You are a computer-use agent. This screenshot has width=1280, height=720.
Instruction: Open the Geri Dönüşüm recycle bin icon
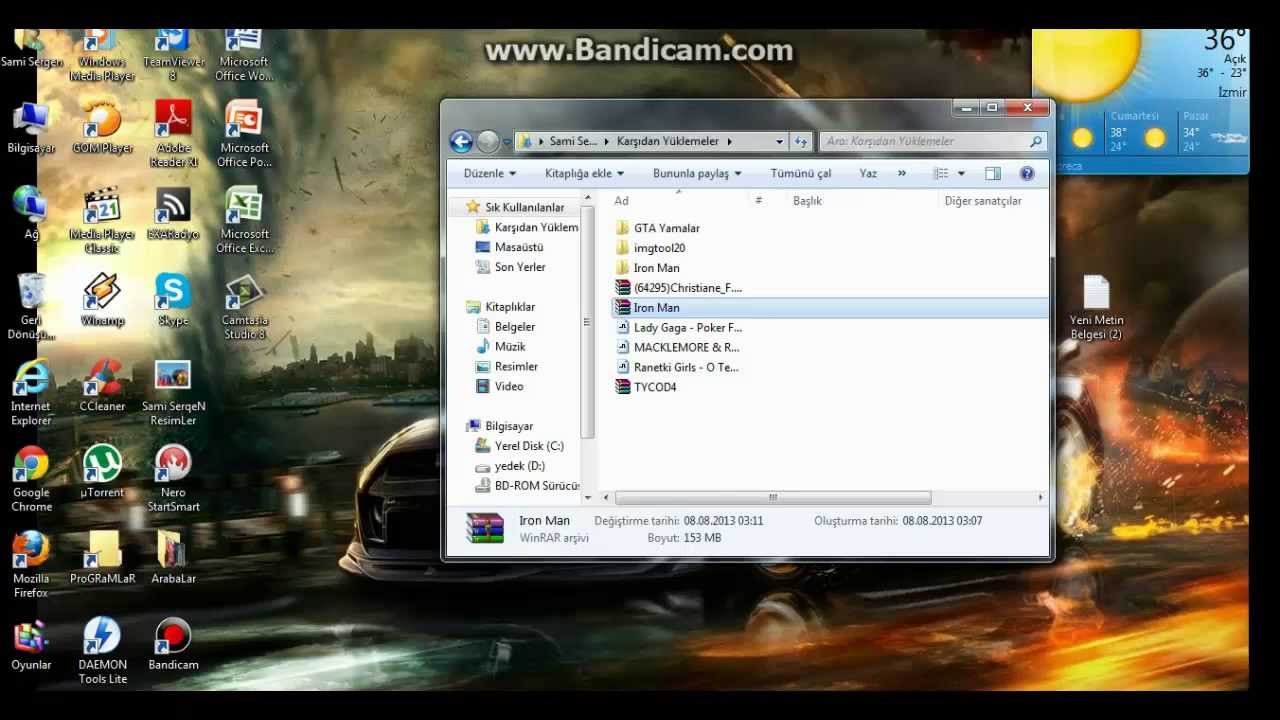[x=31, y=306]
